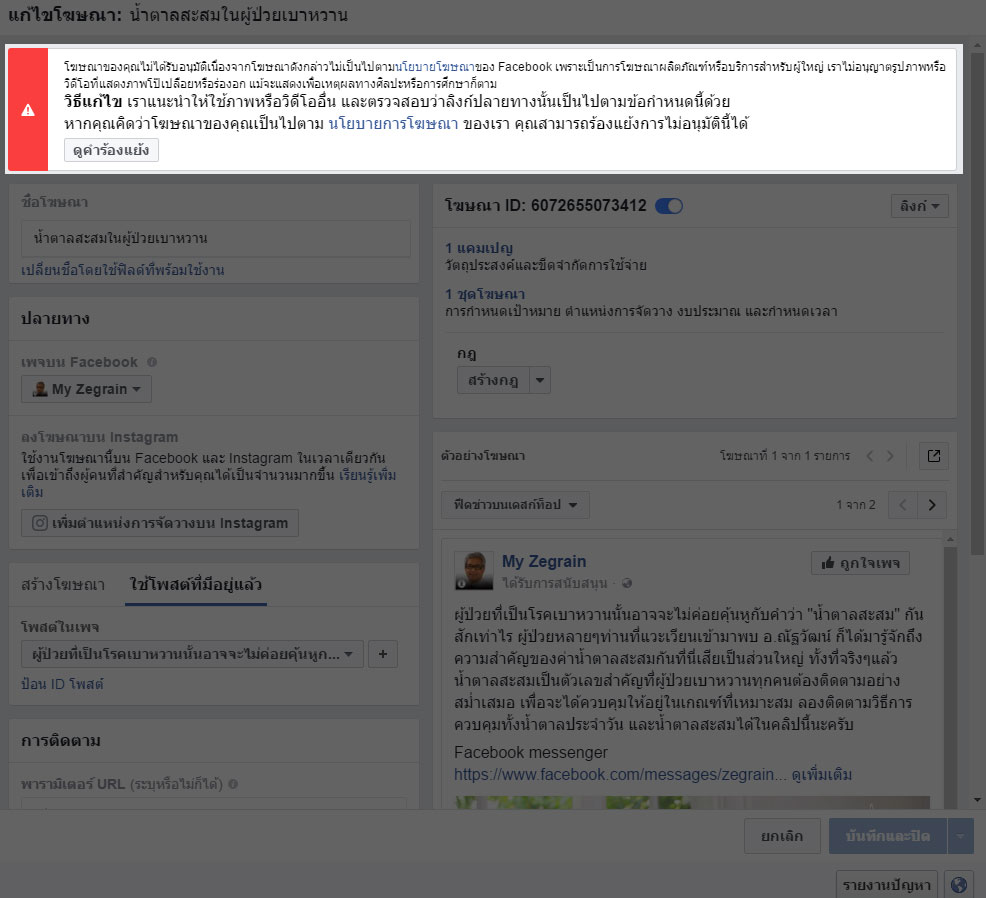
Task: Click the red warning triangle icon
Action: pyautogui.click(x=28, y=110)
